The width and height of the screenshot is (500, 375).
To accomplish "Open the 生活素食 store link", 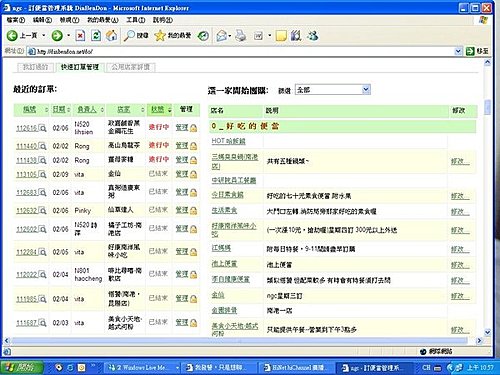I will (224, 211).
